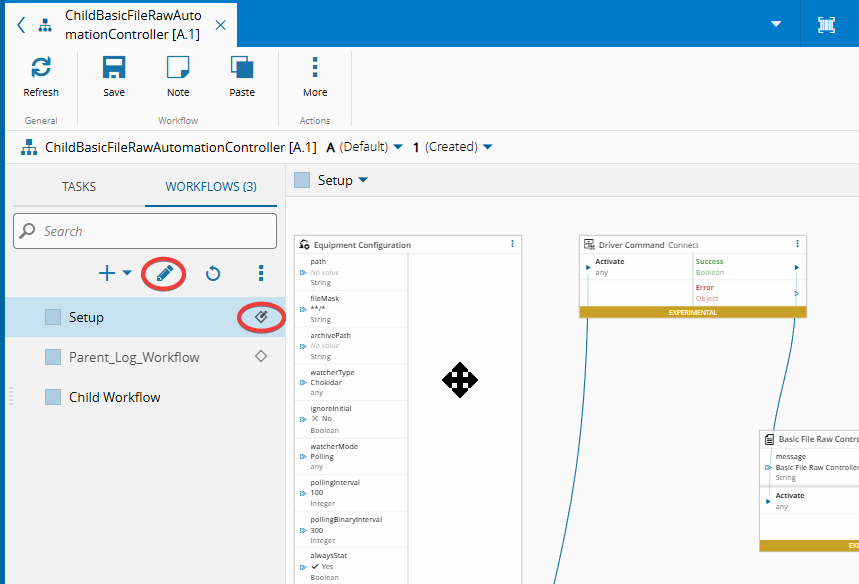Expand the Setup workflow selector dropdown

pyautogui.click(x=363, y=180)
